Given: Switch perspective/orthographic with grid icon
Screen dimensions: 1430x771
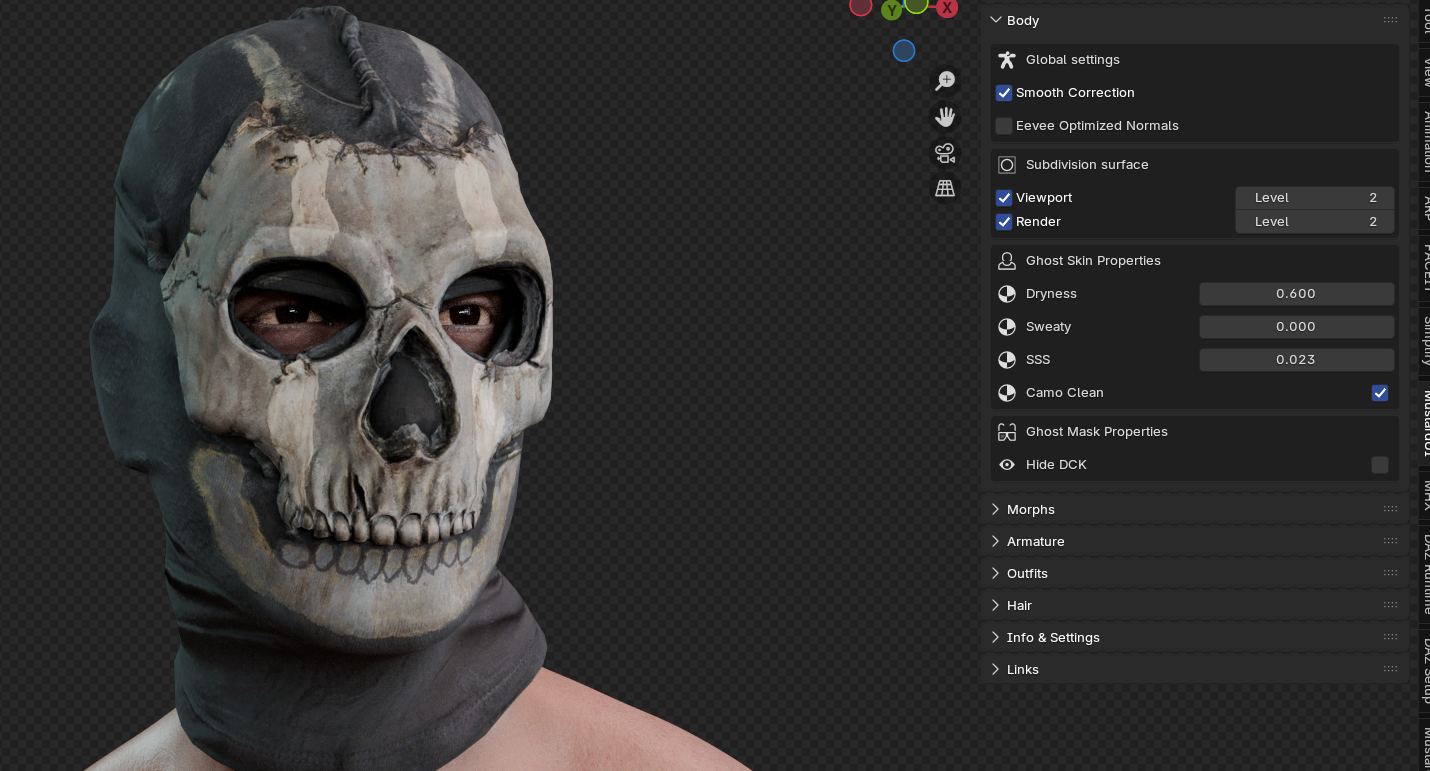Looking at the screenshot, I should click(945, 188).
